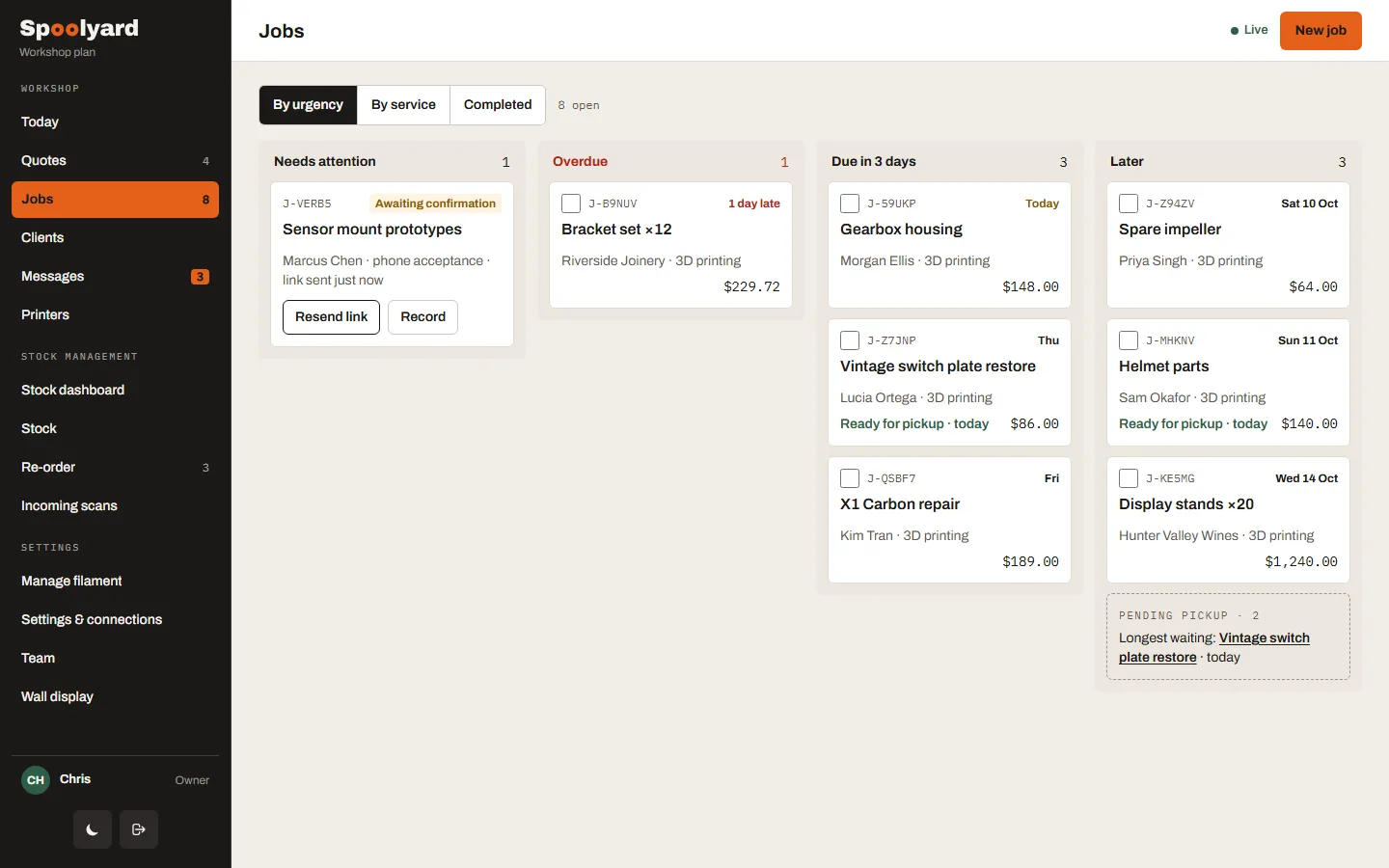Select the Jobs sidebar item
This screenshot has width=1389, height=868.
coord(115,200)
